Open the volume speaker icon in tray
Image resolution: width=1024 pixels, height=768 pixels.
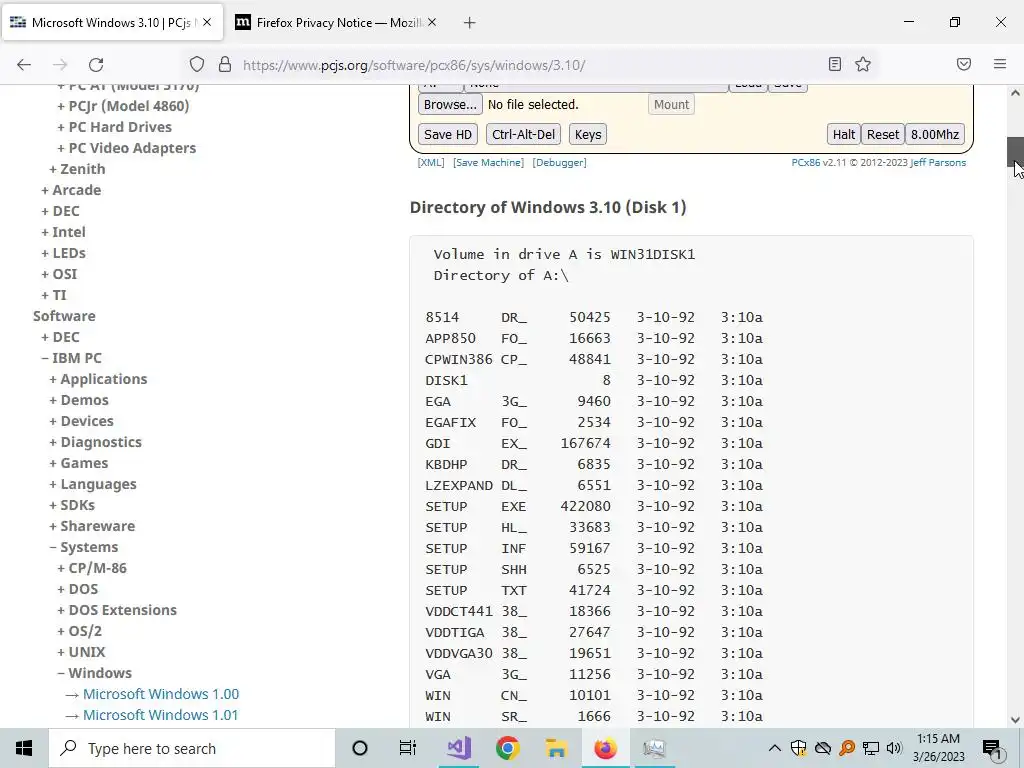tap(895, 748)
